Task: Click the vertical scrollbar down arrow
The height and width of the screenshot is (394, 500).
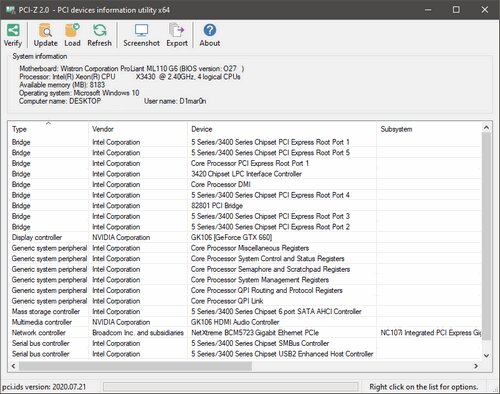Action: click(x=486, y=355)
